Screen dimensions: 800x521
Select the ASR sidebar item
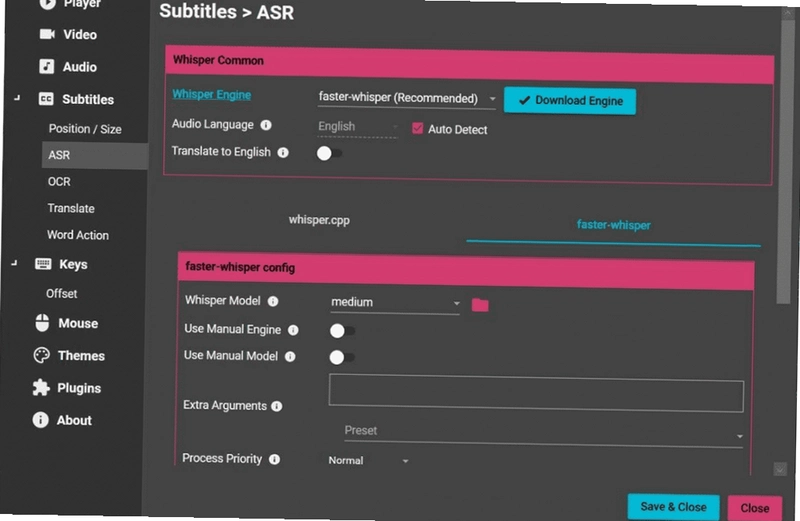(x=95, y=155)
